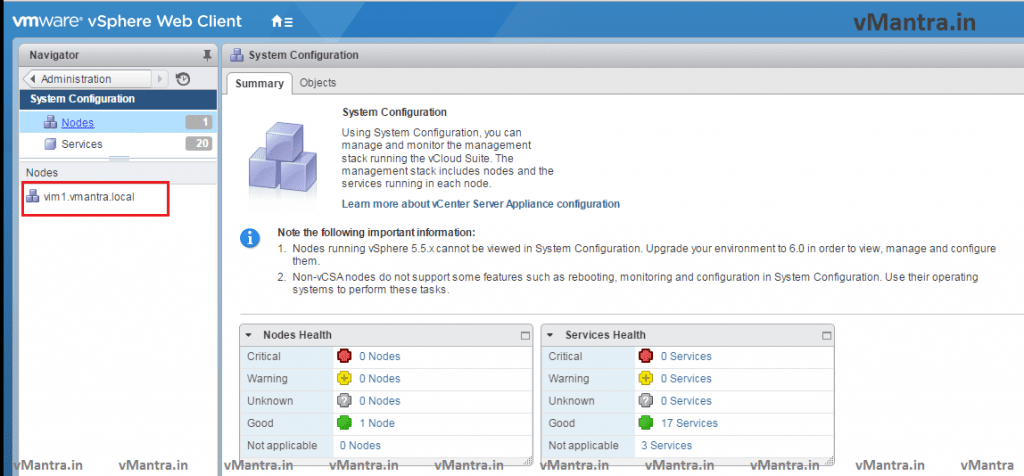
Task: Click the System Configuration title icon
Action: pyautogui.click(x=238, y=55)
